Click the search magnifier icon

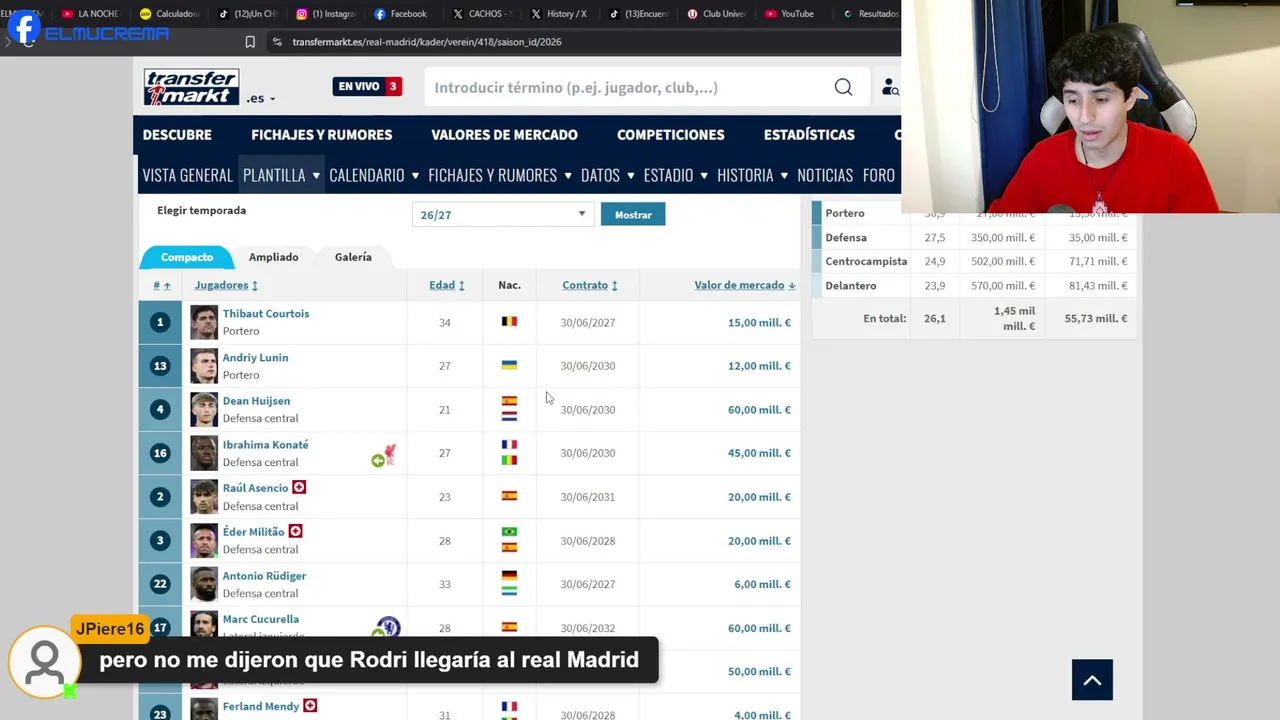[x=843, y=87]
